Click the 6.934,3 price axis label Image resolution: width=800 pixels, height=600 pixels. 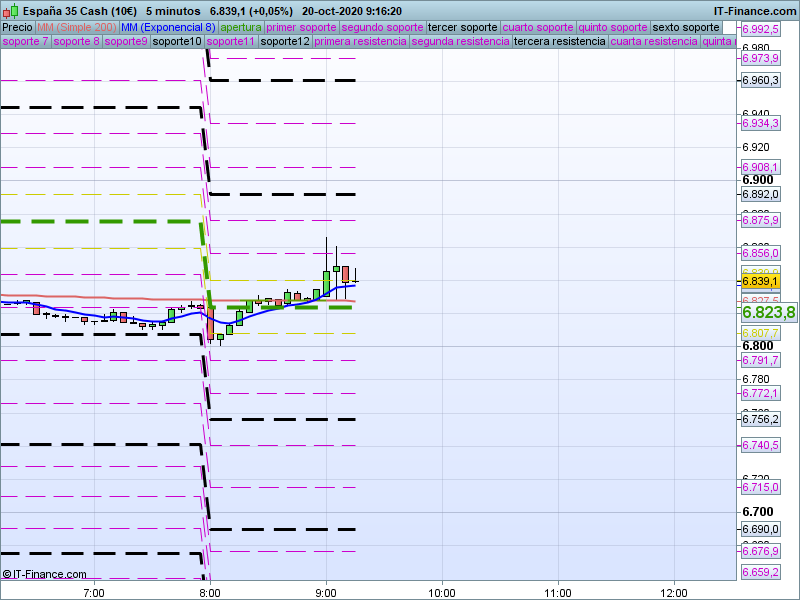[760, 123]
